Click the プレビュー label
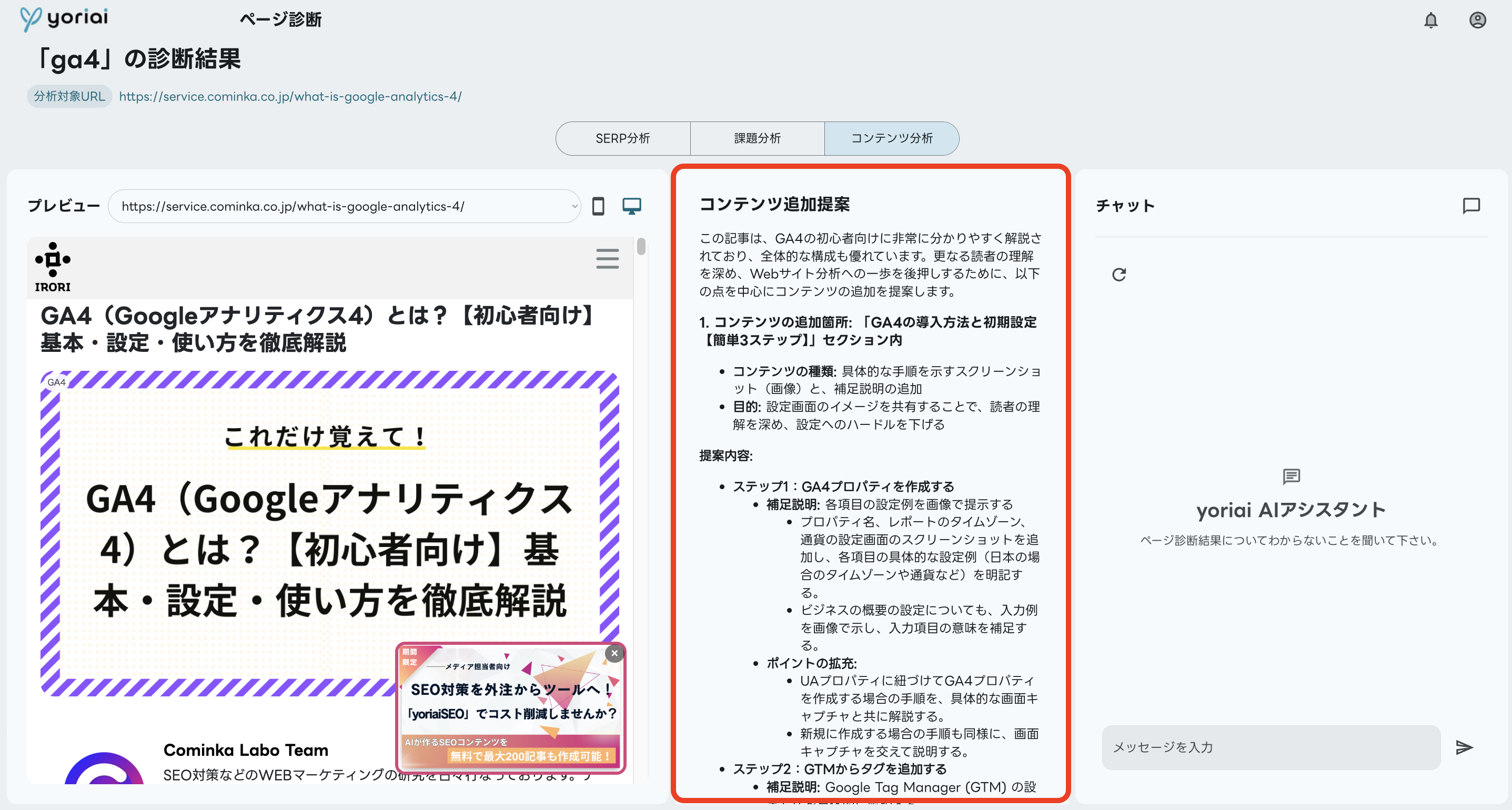The image size is (1512, 810). [64, 206]
